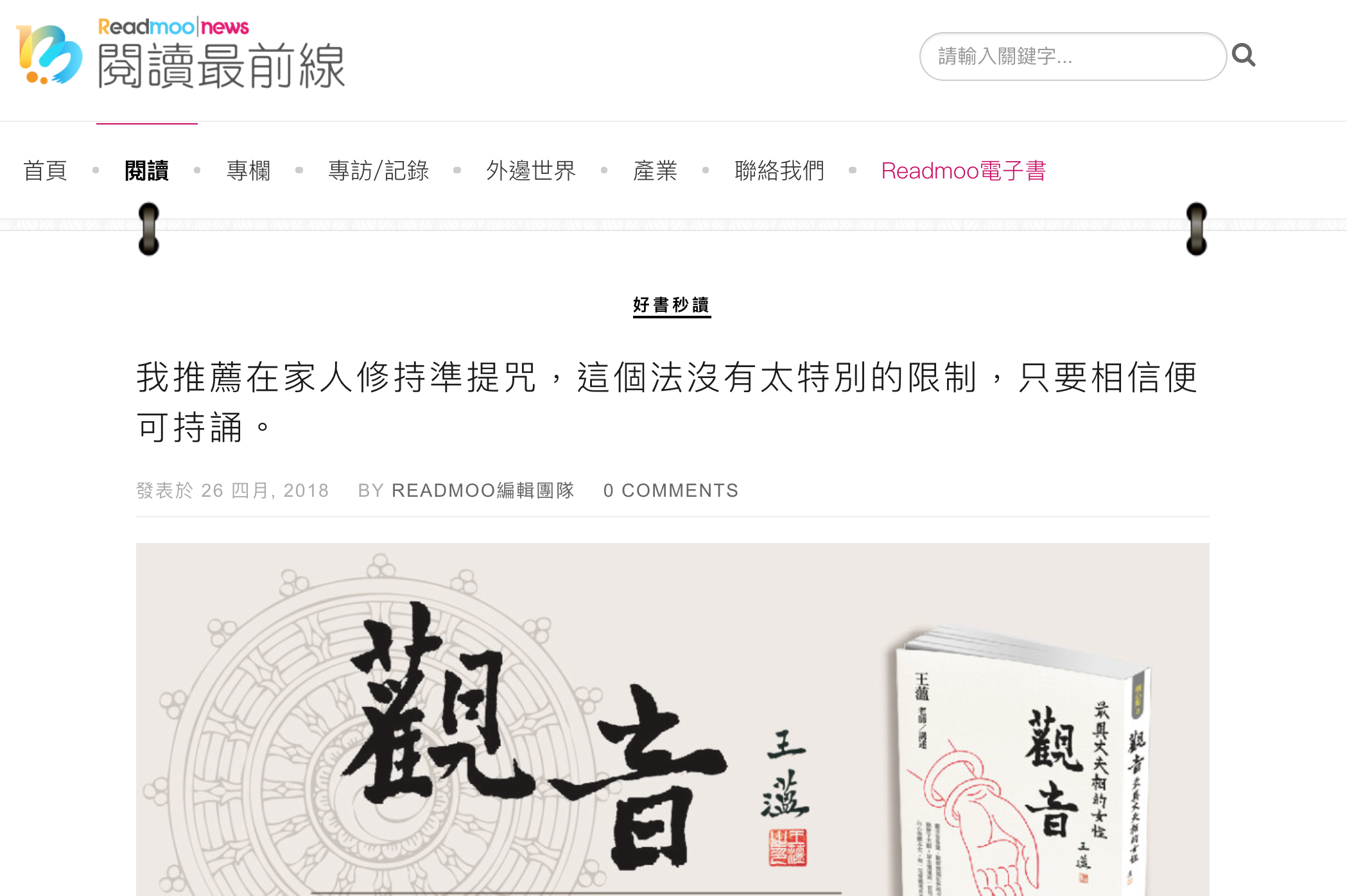The width and height of the screenshot is (1347, 896).
Task: Focus the 請輸入關鍵字 search field
Action: click(x=1073, y=56)
